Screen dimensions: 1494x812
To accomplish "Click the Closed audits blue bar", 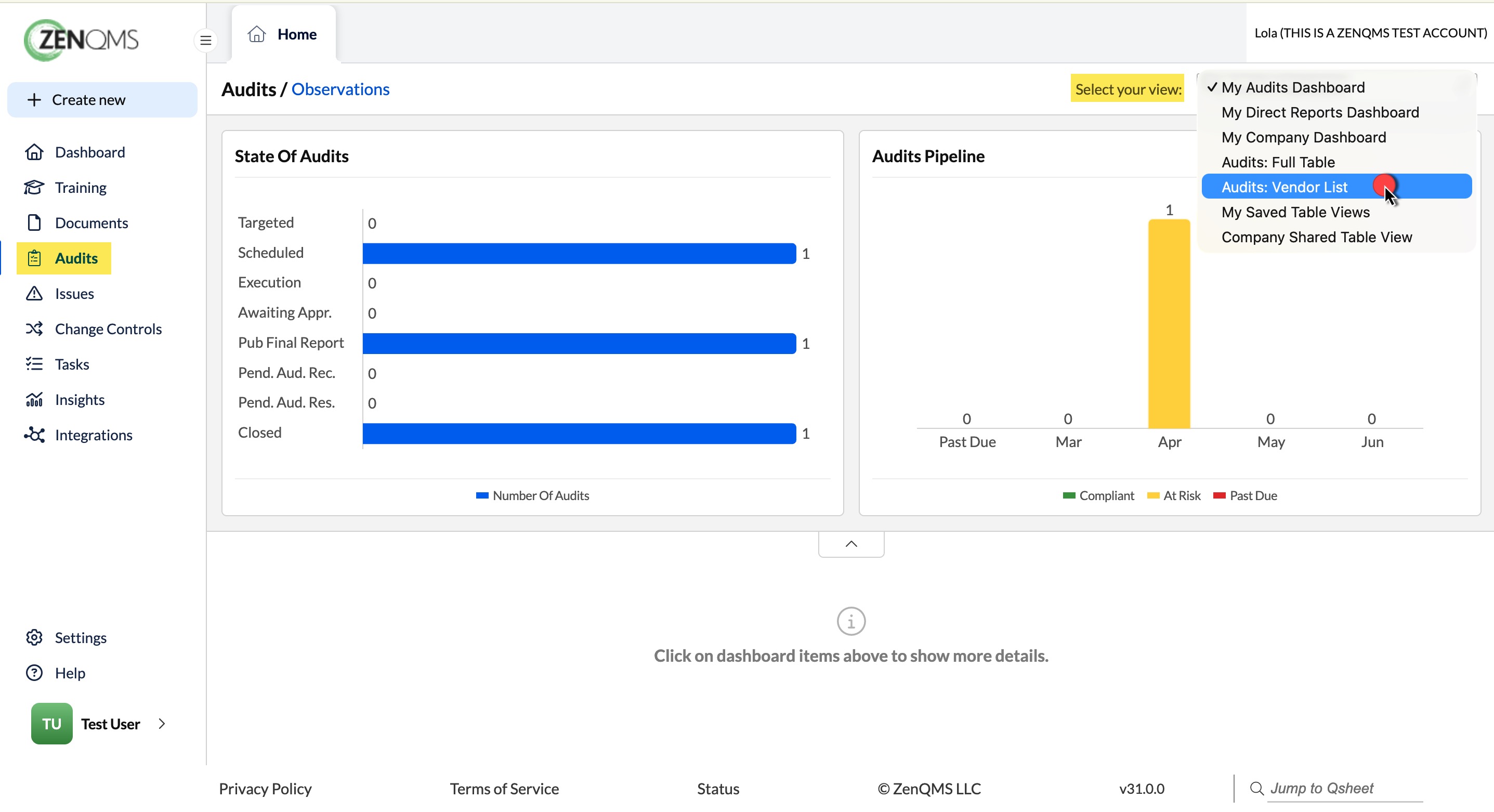I will click(580, 433).
